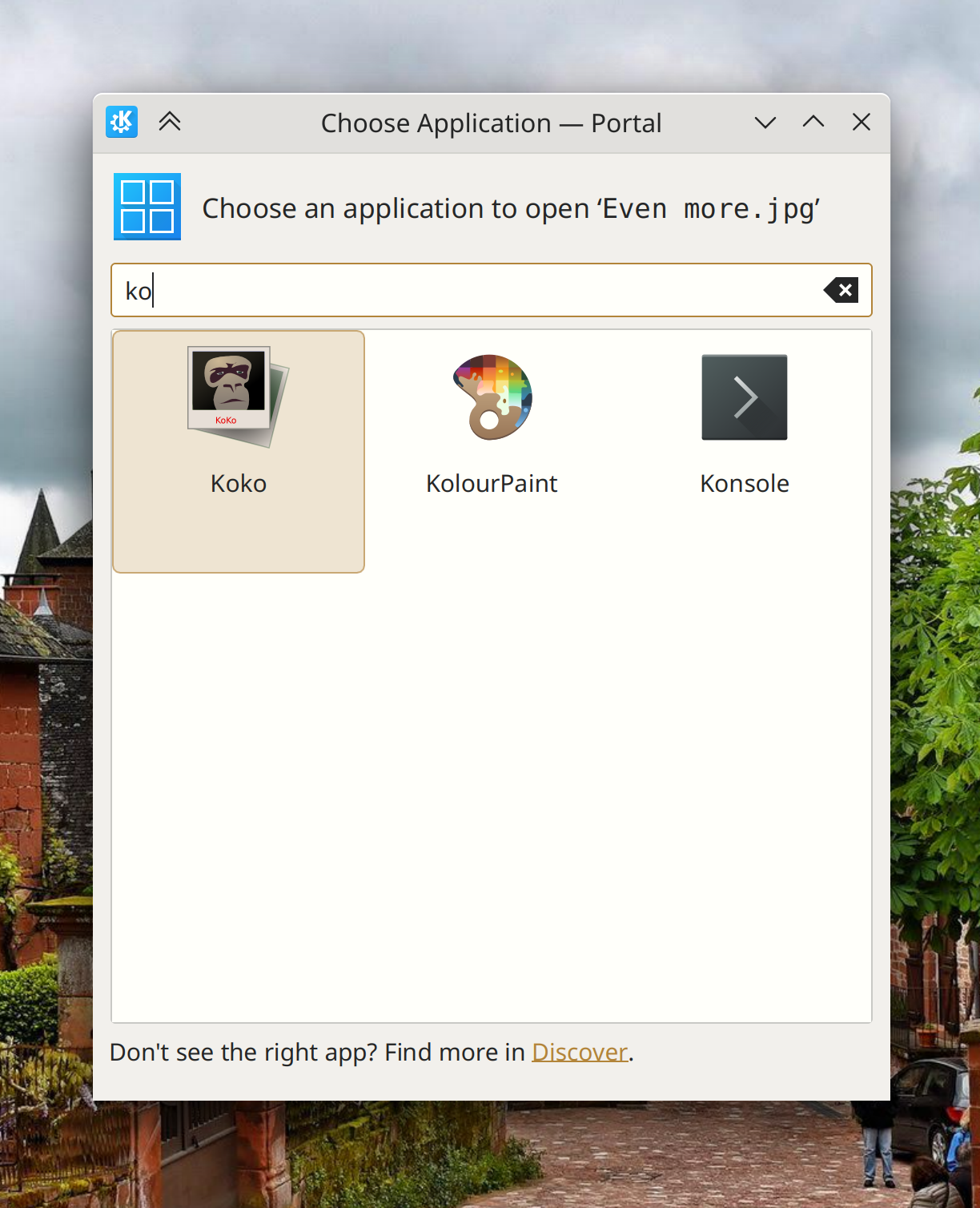
Task: Maximize the Portal dialog window
Action: (813, 122)
